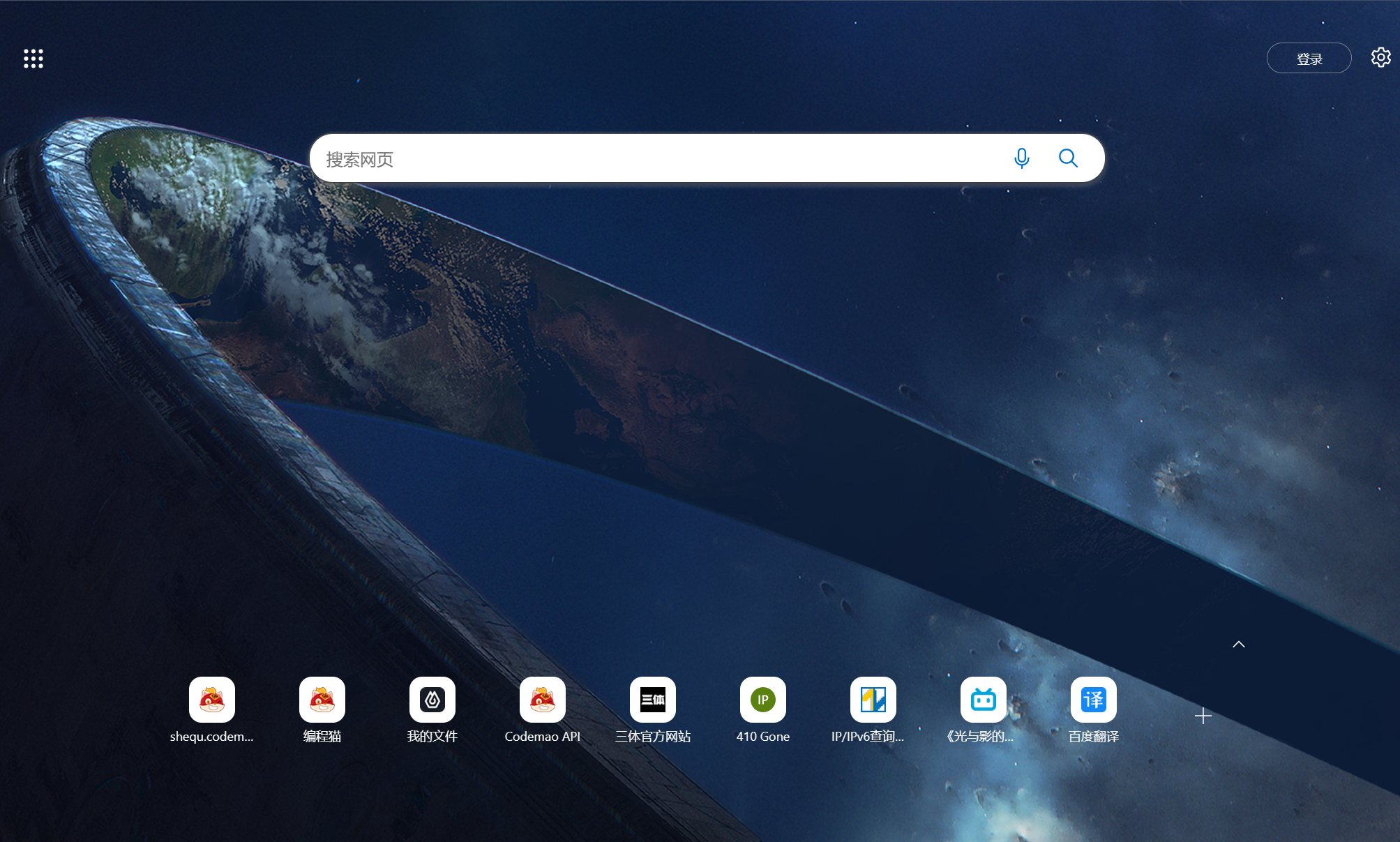
Task: Collapse quick links with the chevron arrow
Action: [1239, 644]
